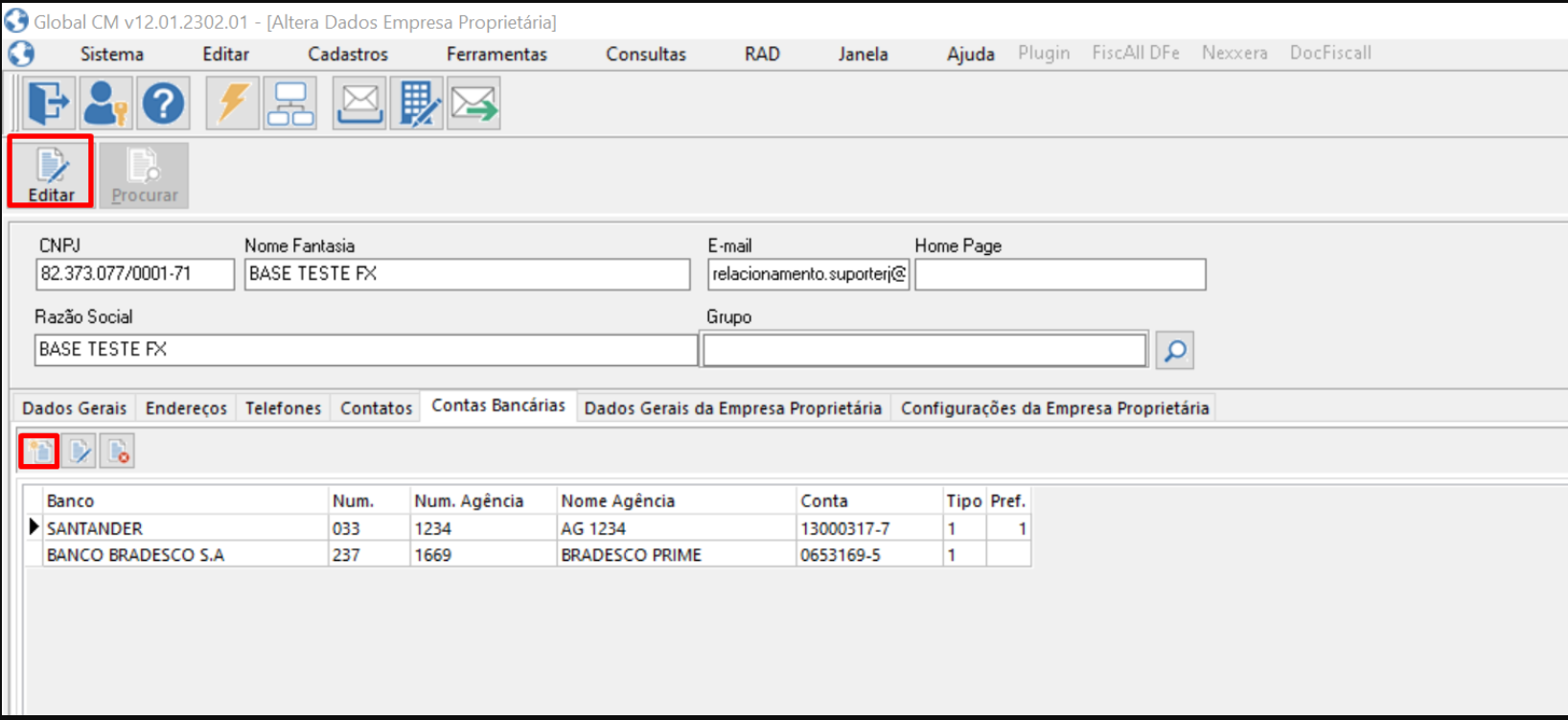The width and height of the screenshot is (1568, 720).
Task: Click the envelope inbox toolbar icon
Action: (x=359, y=103)
